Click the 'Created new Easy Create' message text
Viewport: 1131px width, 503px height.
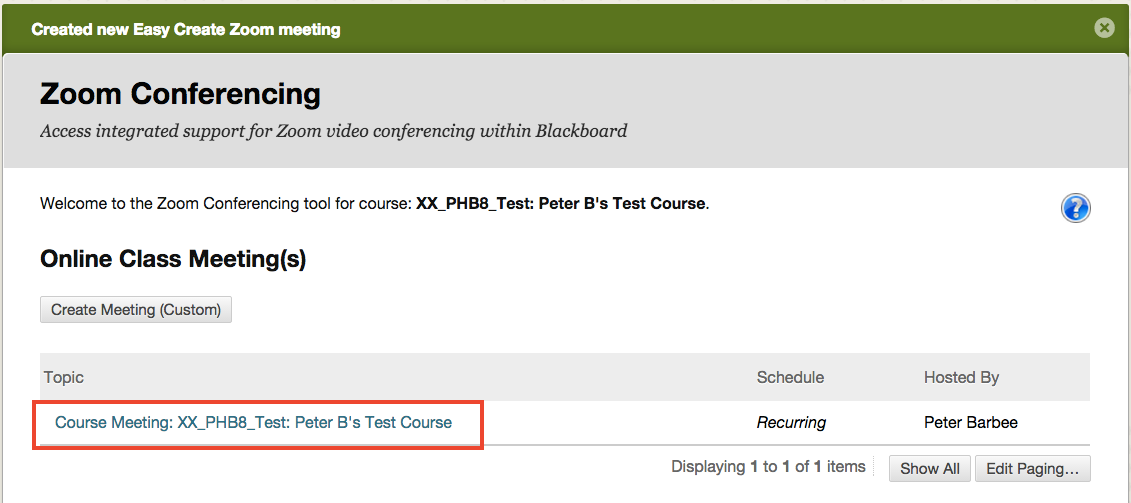point(186,30)
